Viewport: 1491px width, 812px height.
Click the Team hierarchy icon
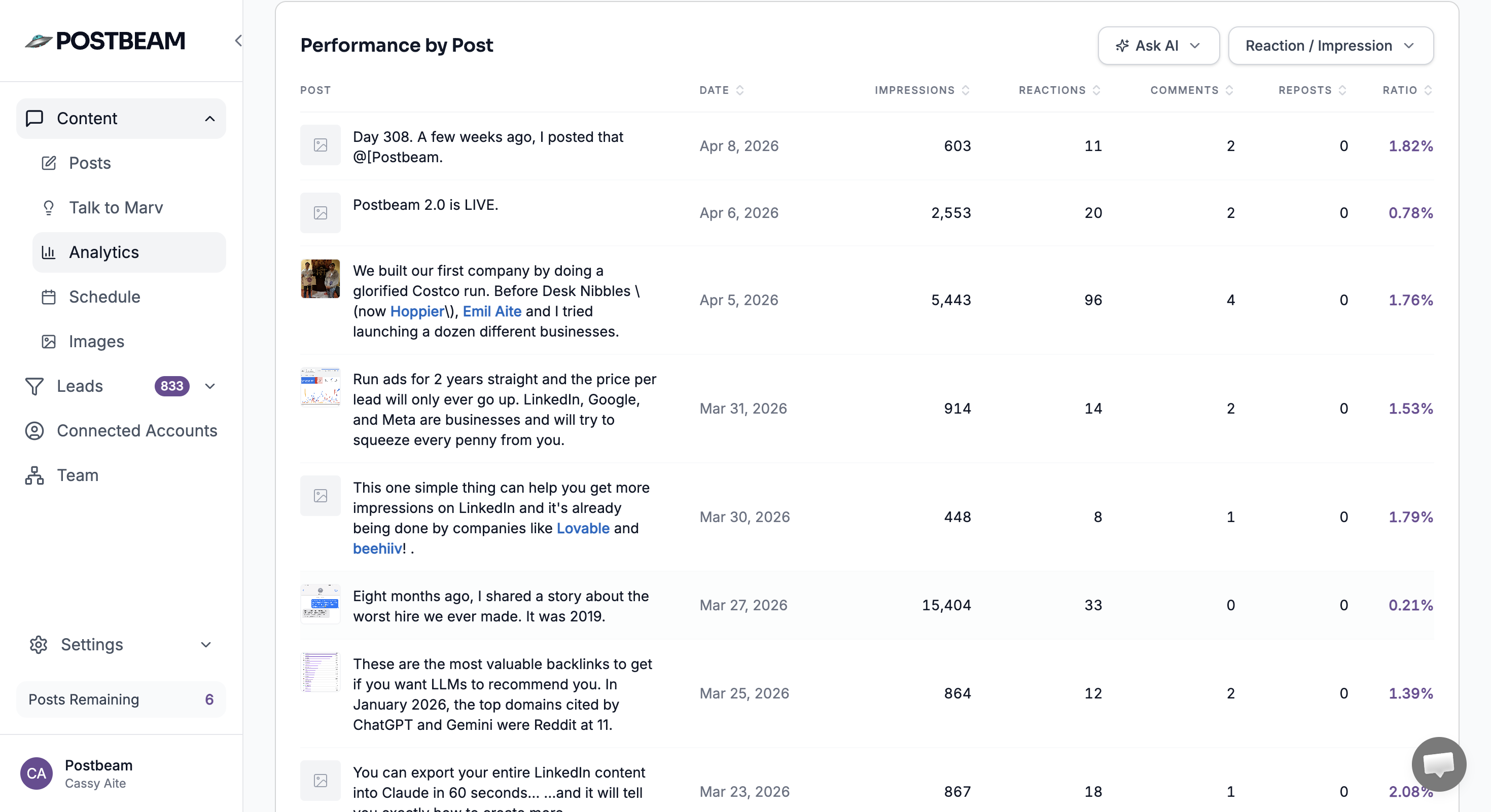34,475
